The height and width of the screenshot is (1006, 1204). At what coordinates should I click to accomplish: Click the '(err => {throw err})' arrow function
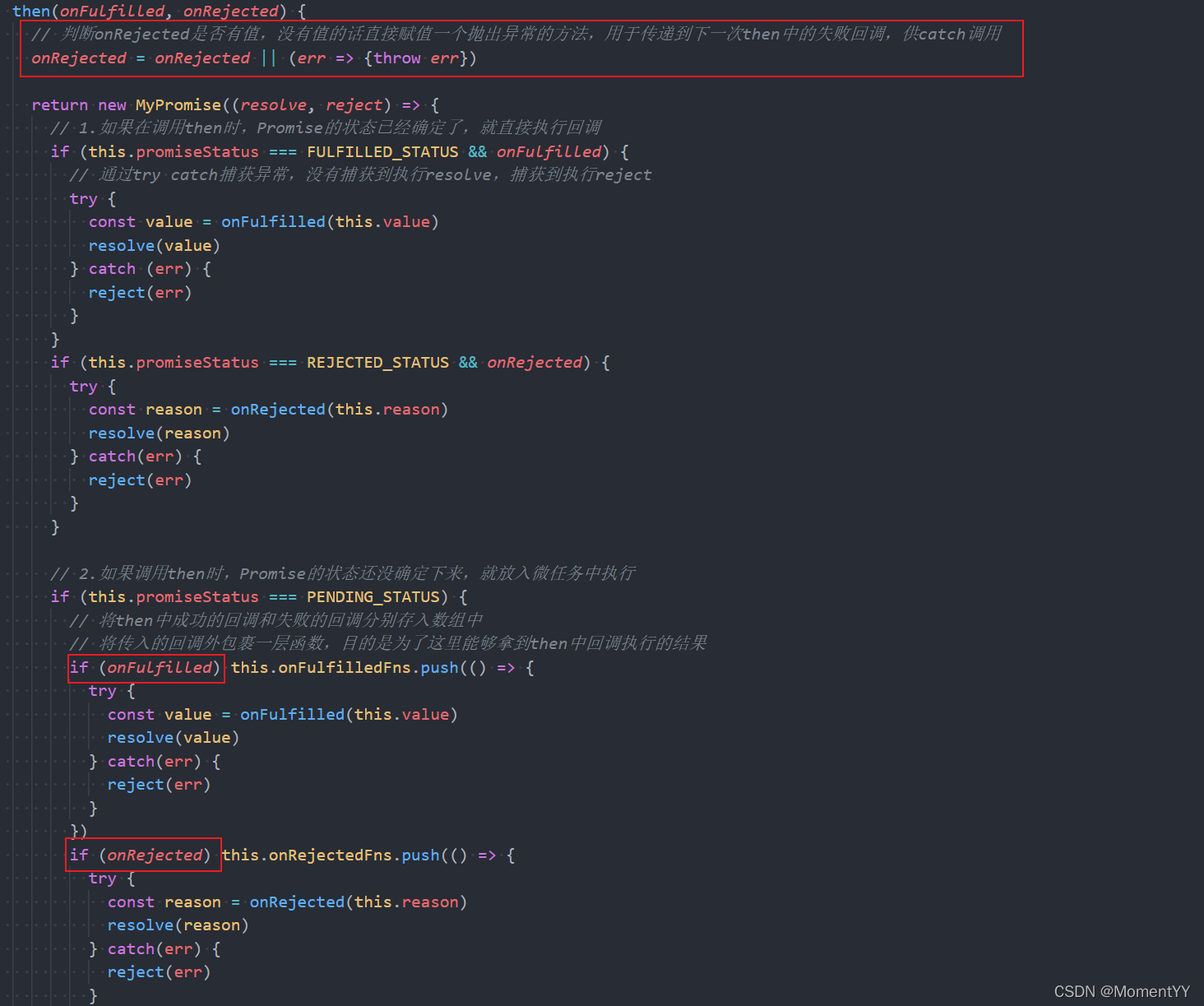click(x=382, y=58)
